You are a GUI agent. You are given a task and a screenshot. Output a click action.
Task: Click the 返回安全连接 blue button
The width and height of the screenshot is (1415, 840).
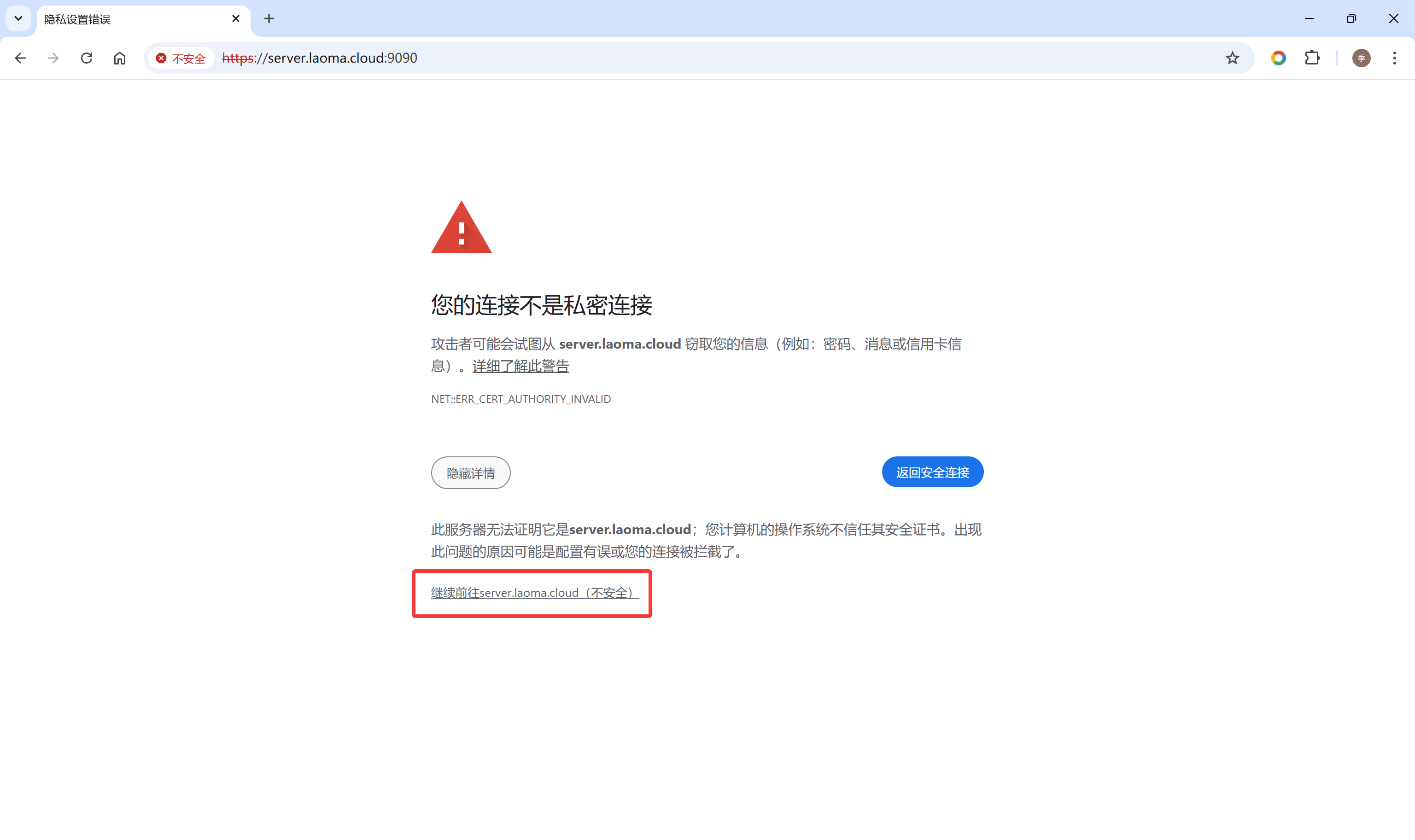932,472
